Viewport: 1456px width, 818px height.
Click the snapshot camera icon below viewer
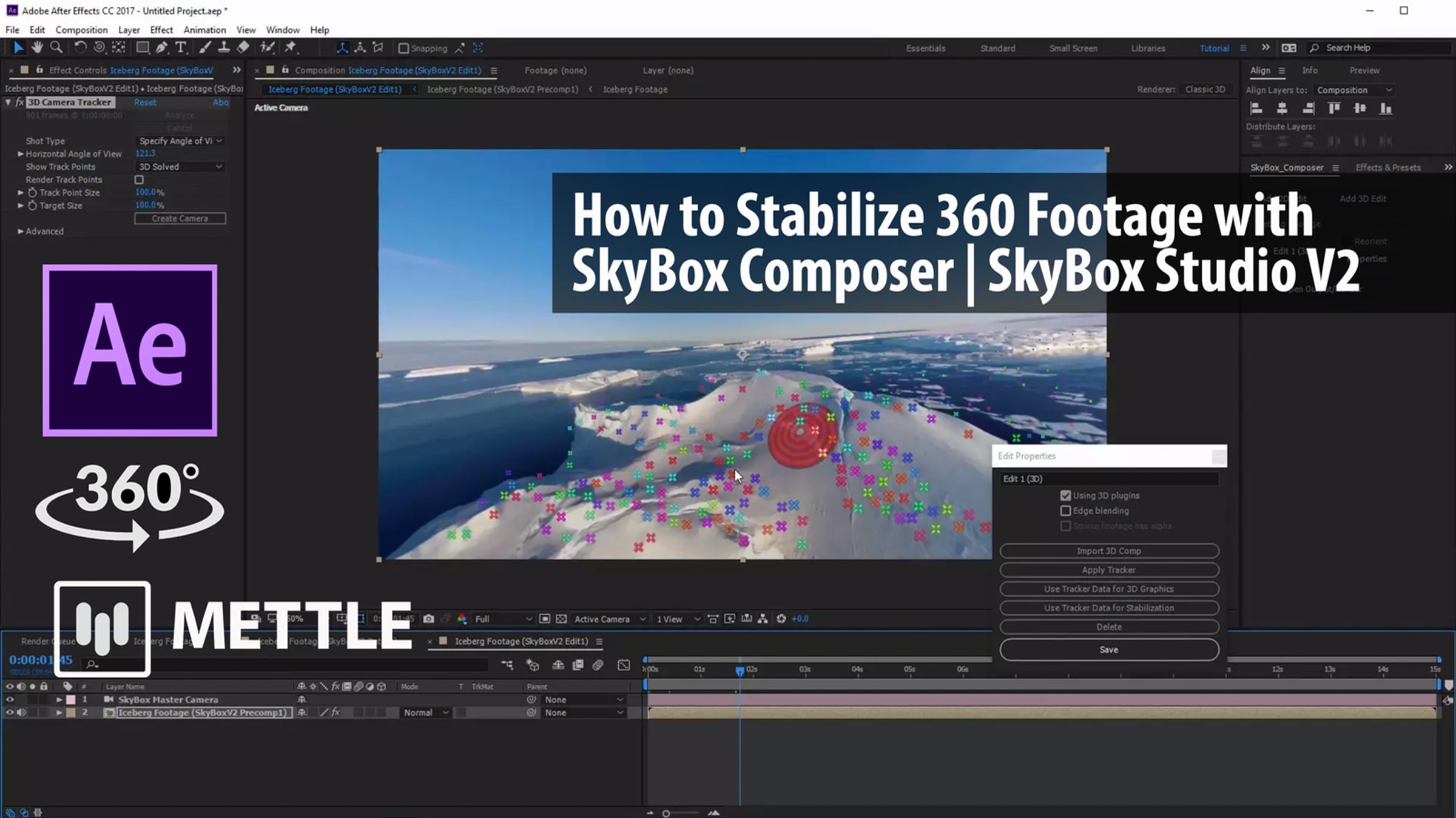[428, 619]
